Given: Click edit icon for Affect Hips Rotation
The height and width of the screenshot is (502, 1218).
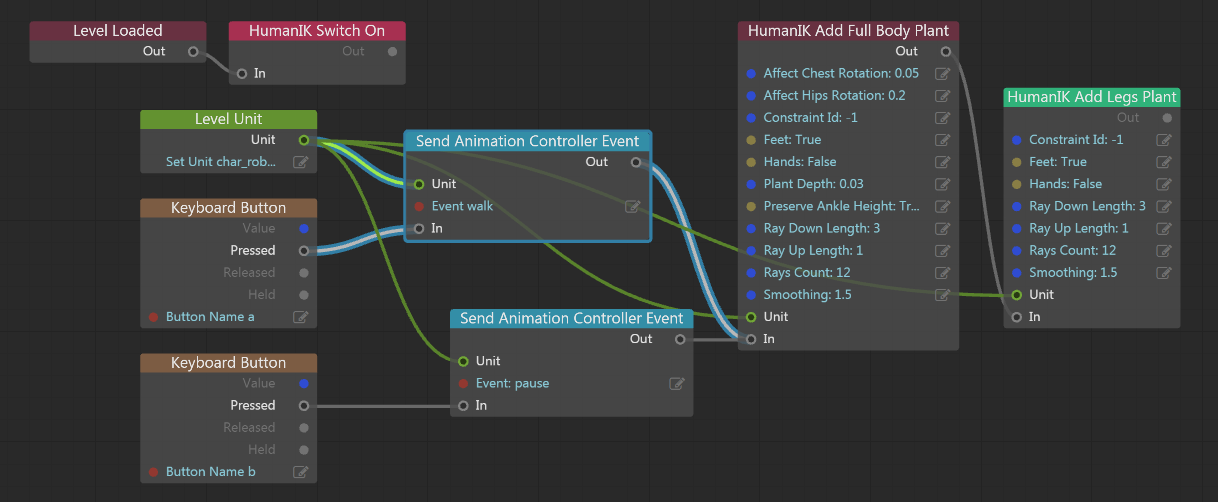Looking at the screenshot, I should pos(942,96).
